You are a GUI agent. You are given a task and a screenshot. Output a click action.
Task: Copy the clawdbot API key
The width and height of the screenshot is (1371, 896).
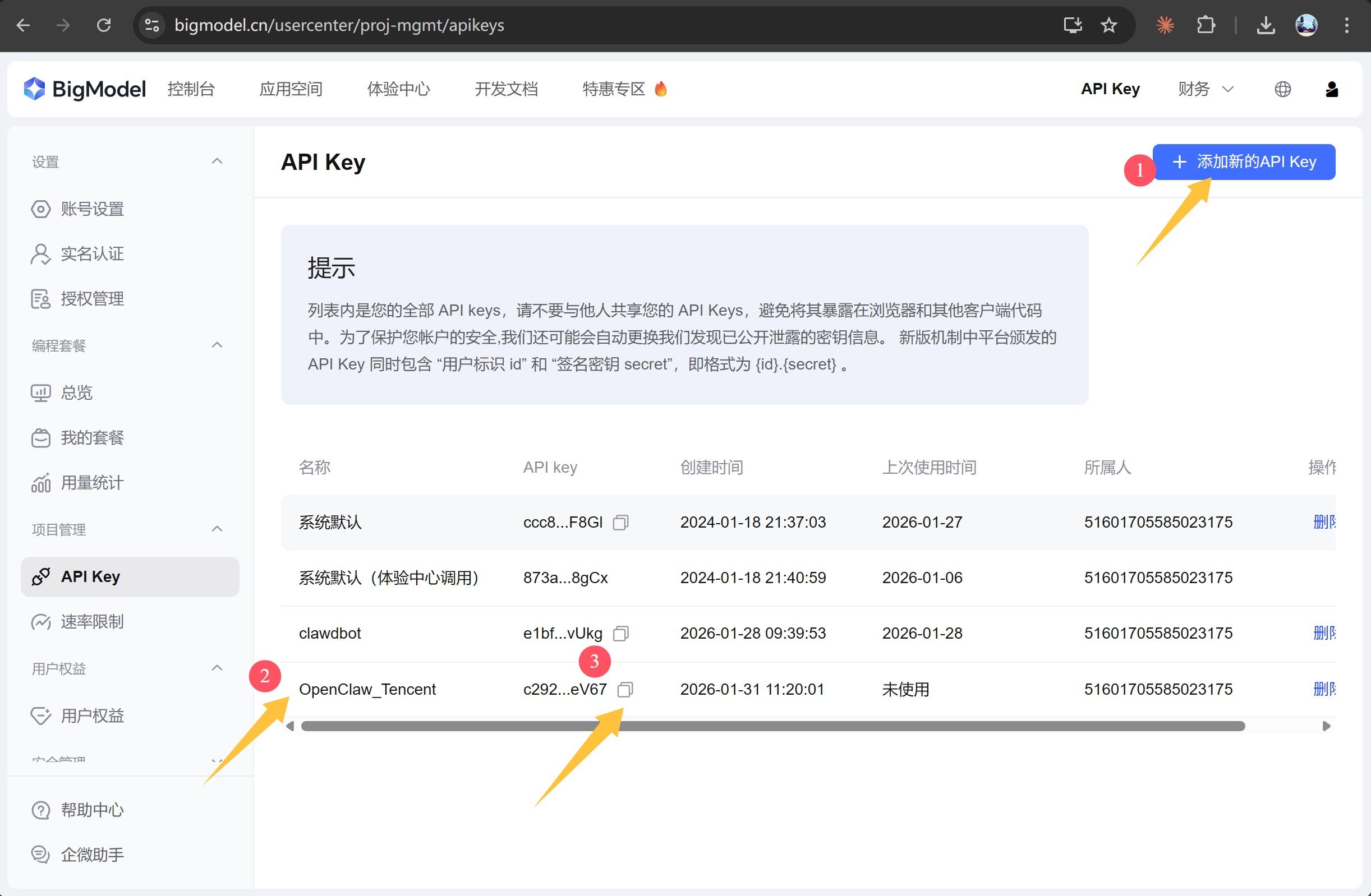[x=620, y=634]
